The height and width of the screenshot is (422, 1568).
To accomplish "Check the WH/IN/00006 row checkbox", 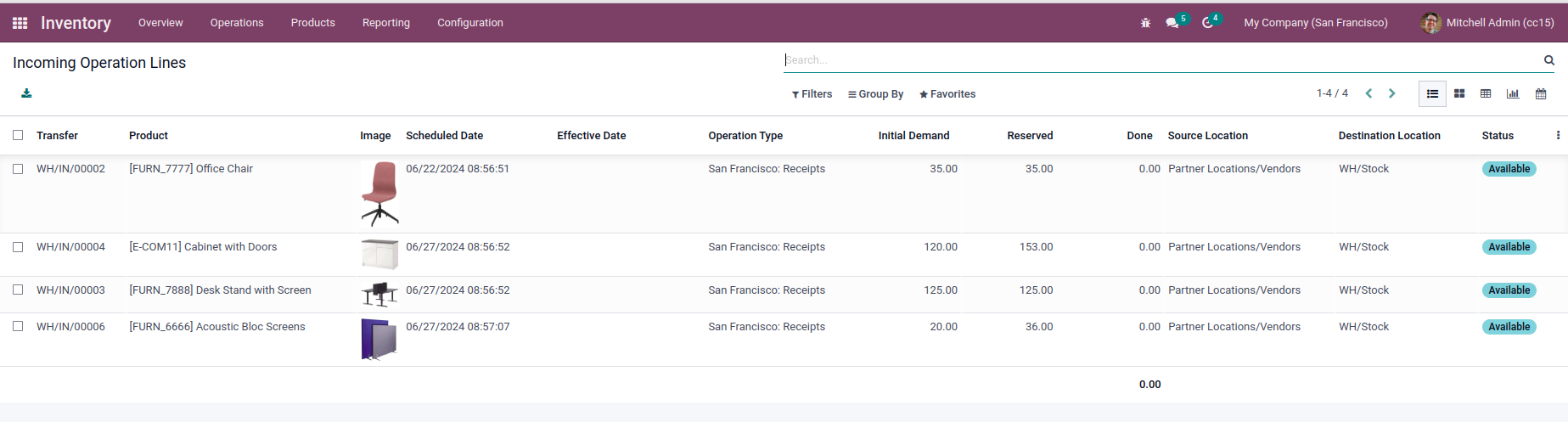I will coord(18,327).
